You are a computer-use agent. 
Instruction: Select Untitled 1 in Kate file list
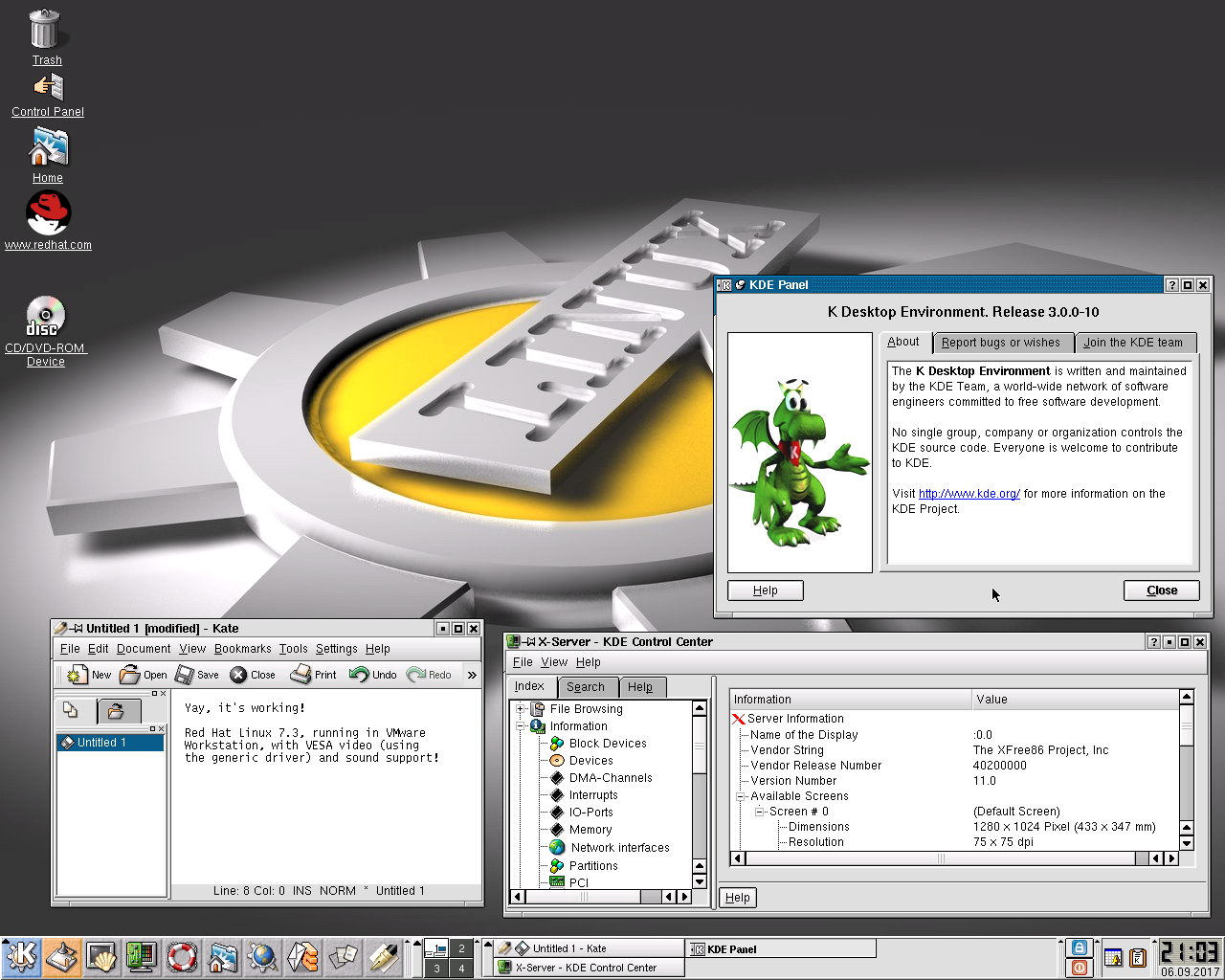click(110, 743)
